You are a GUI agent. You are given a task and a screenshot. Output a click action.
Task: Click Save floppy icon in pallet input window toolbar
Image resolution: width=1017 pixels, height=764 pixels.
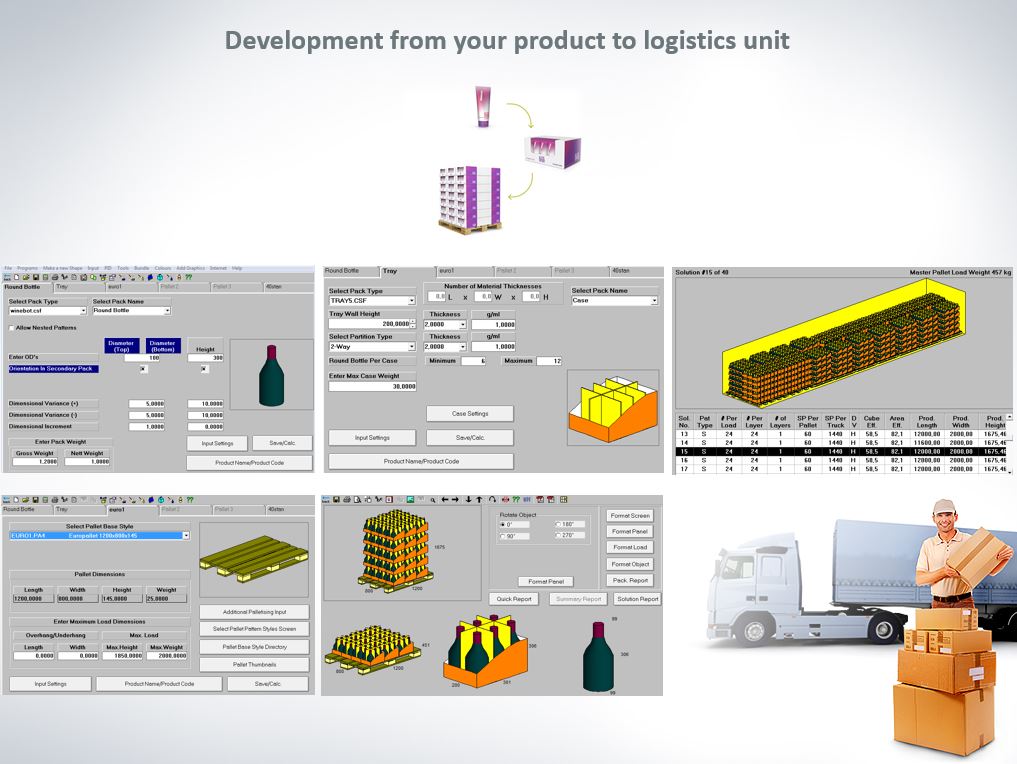tap(36, 500)
